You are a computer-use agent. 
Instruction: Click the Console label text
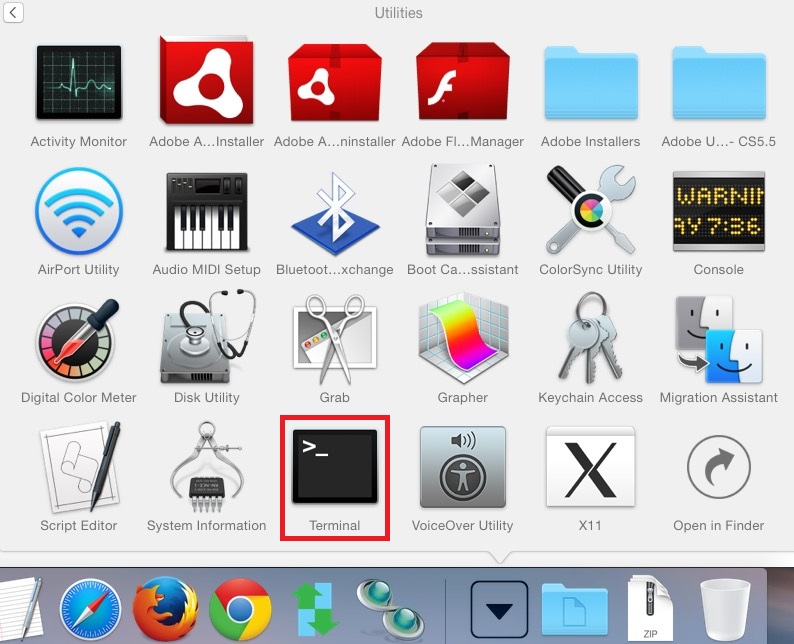(x=719, y=269)
